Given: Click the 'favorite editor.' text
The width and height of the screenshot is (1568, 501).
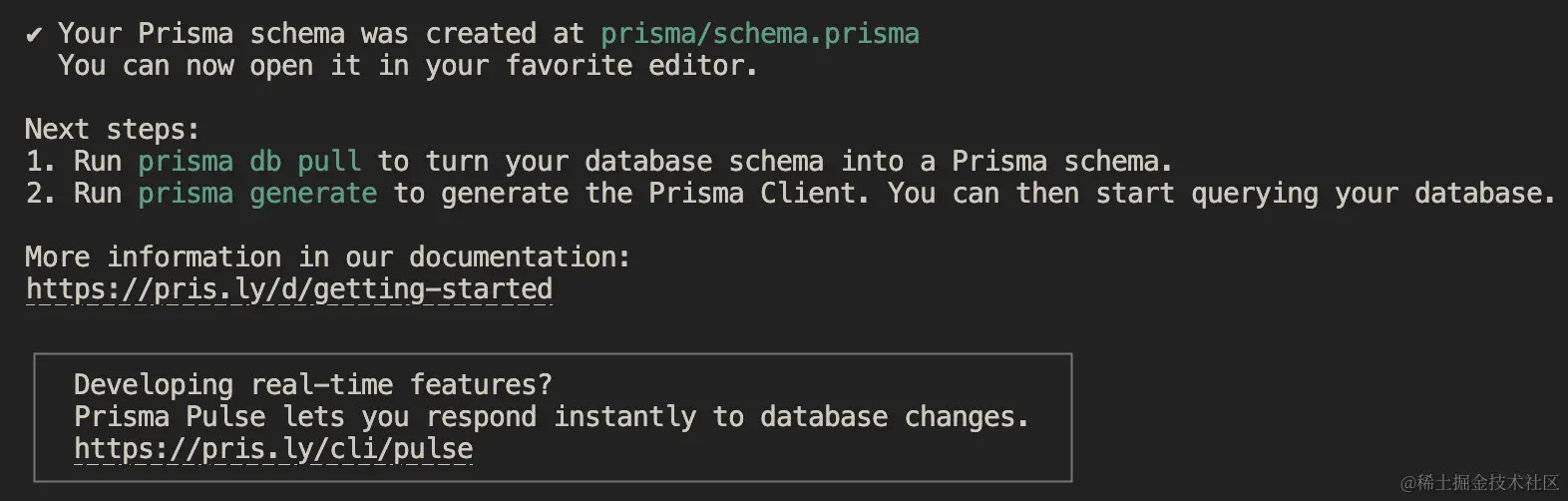Looking at the screenshot, I should [631, 66].
